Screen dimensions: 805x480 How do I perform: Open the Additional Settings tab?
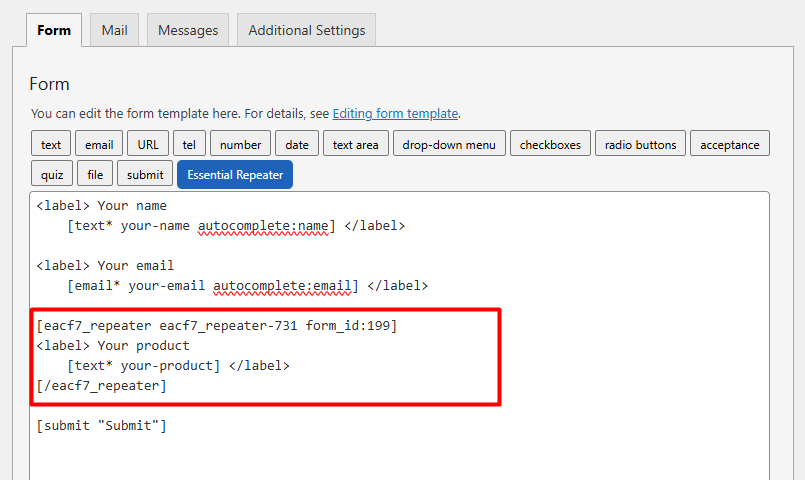point(306,30)
